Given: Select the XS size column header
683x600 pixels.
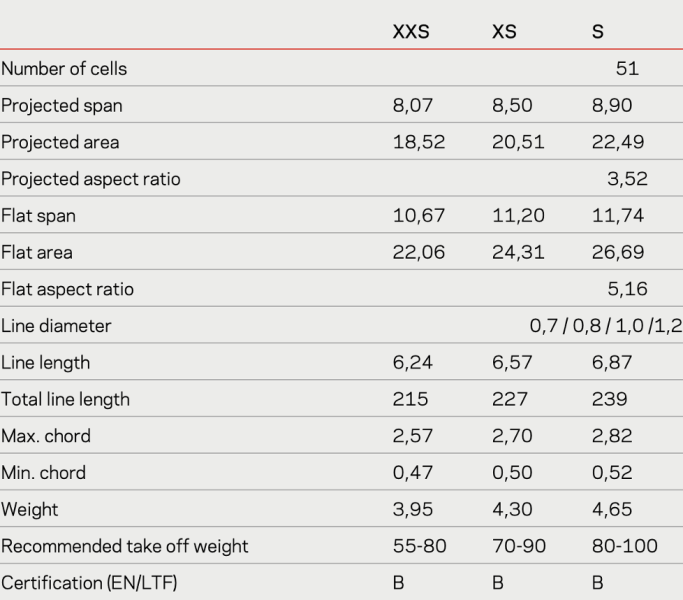Looking at the screenshot, I should (x=504, y=31).
